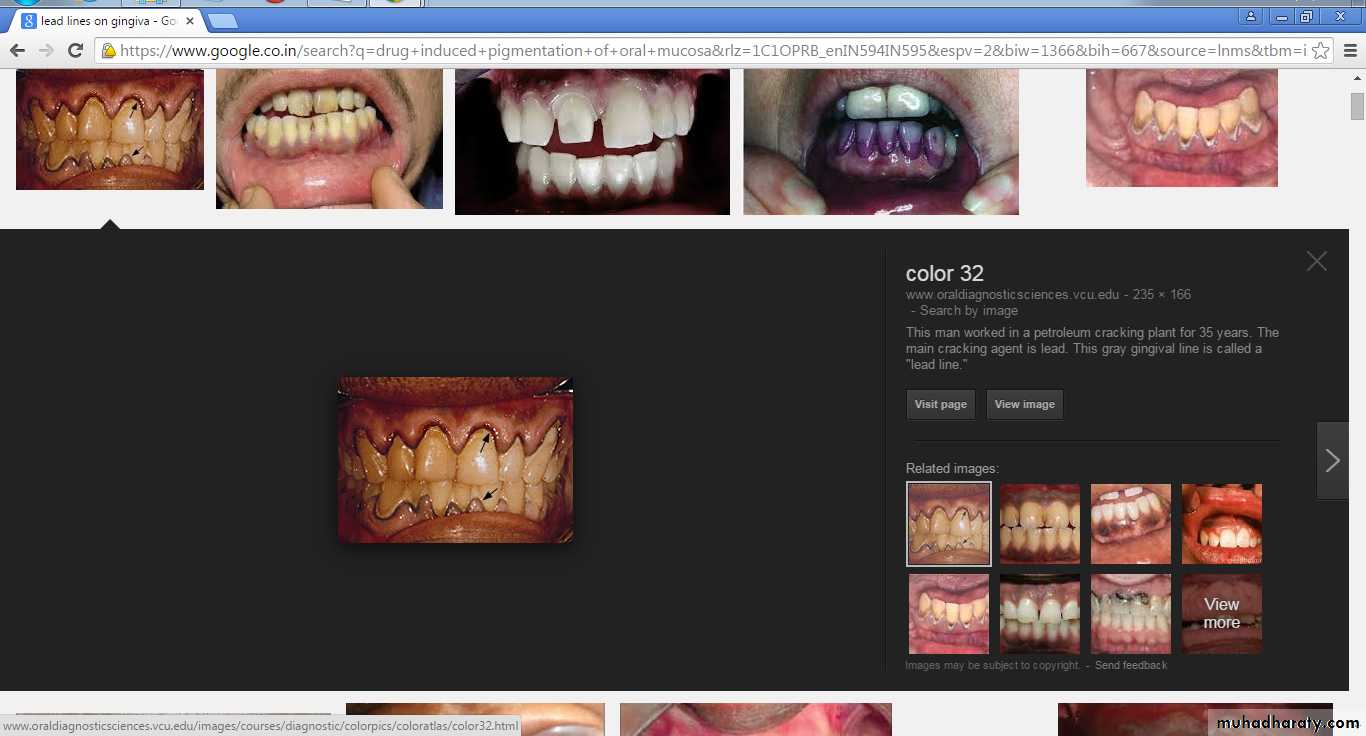Close the image preview panel X
The image size is (1366, 736).
1316,261
